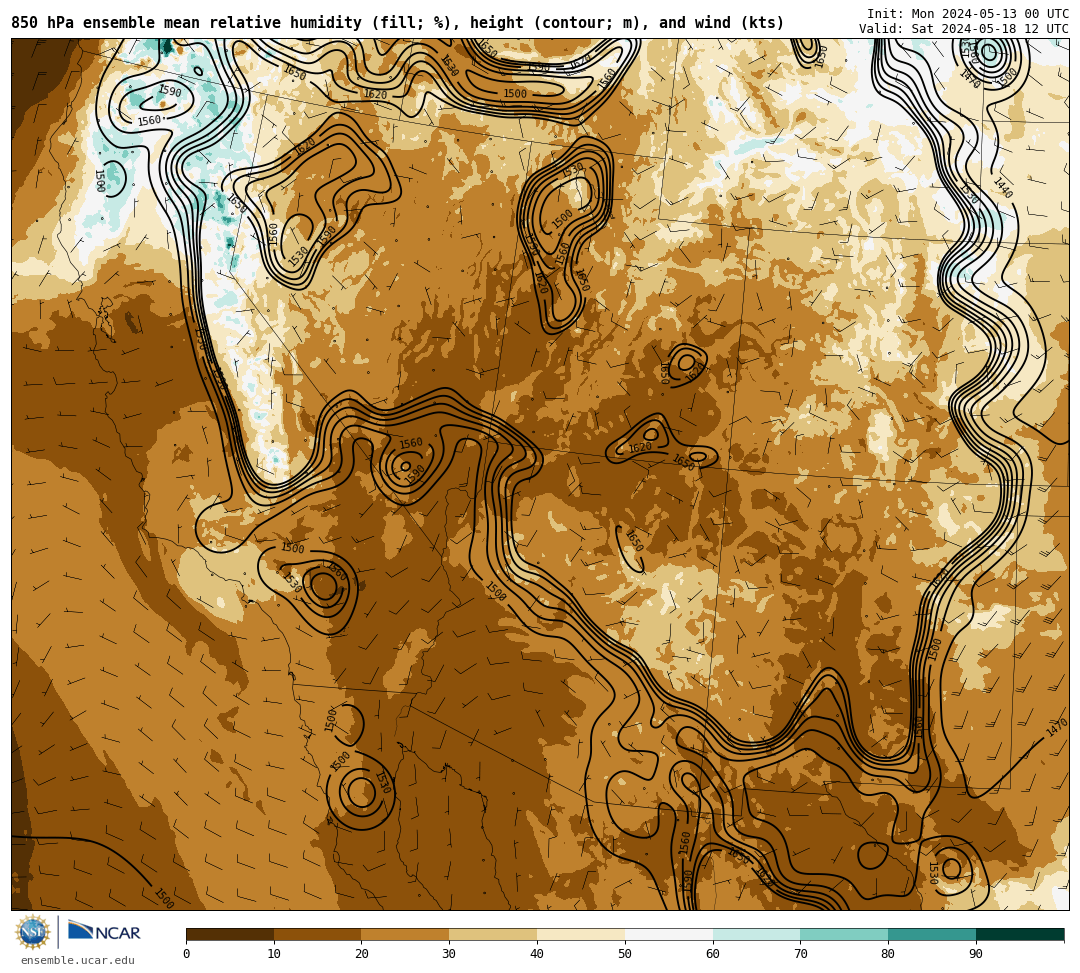Click the colorbar label 90
The height and width of the screenshot is (973, 1080).
[x=976, y=954]
